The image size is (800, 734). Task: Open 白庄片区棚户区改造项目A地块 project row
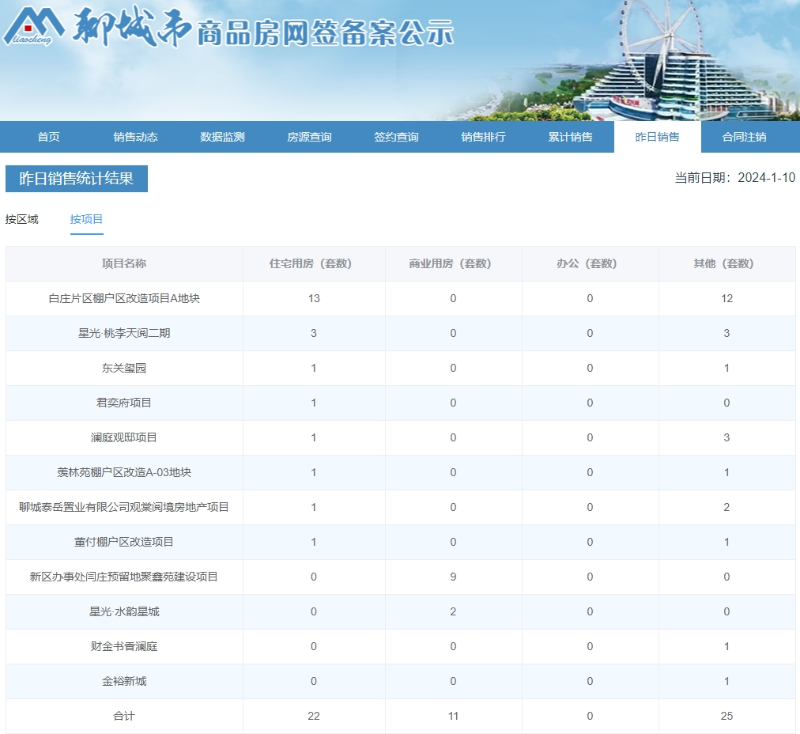click(124, 298)
